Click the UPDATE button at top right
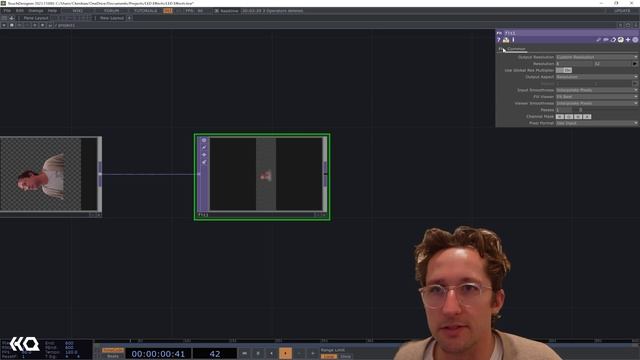Image resolution: width=640 pixels, height=360 pixels. (x=622, y=11)
